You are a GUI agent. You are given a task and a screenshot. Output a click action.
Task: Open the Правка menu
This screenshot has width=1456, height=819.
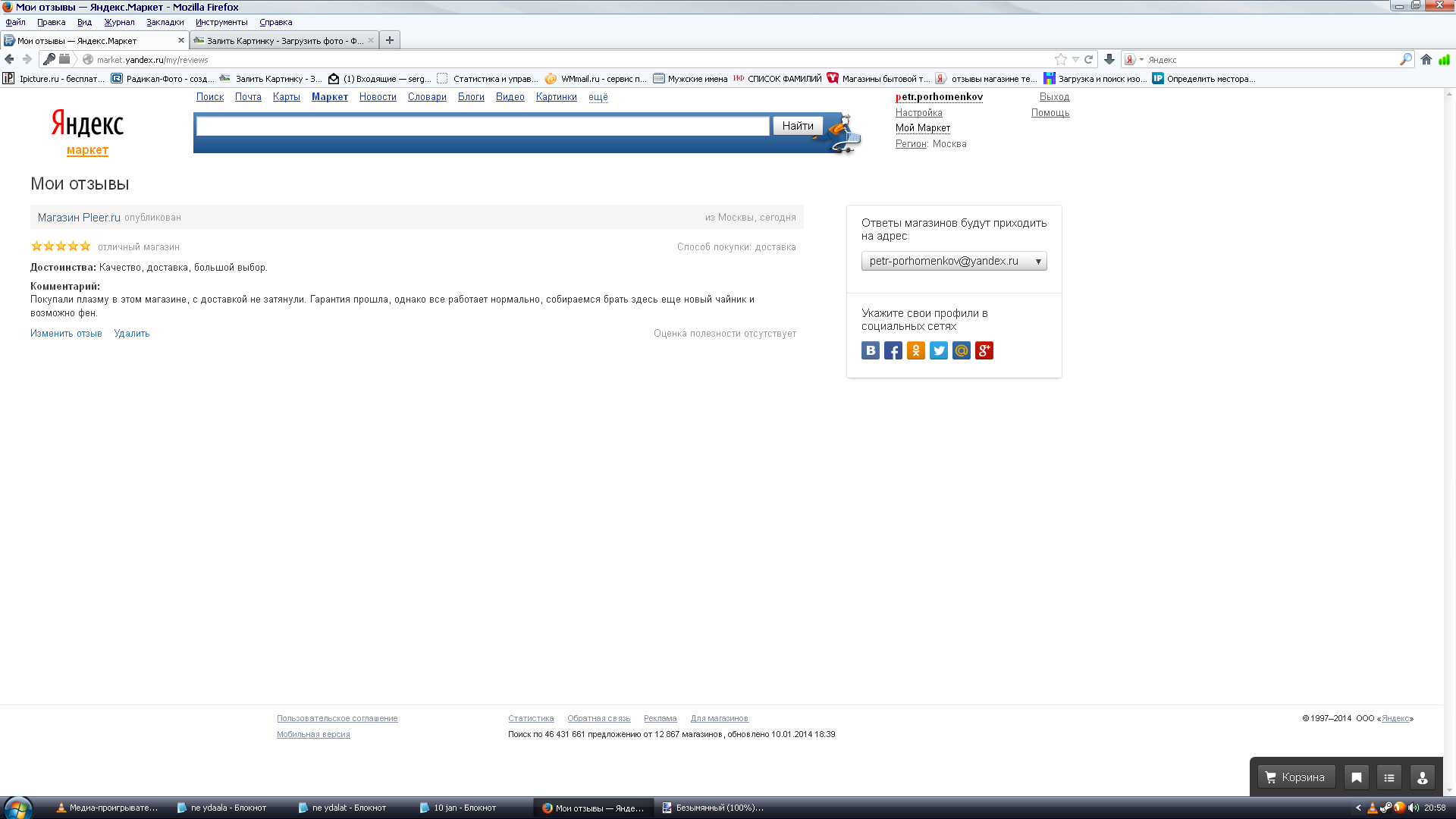click(51, 22)
